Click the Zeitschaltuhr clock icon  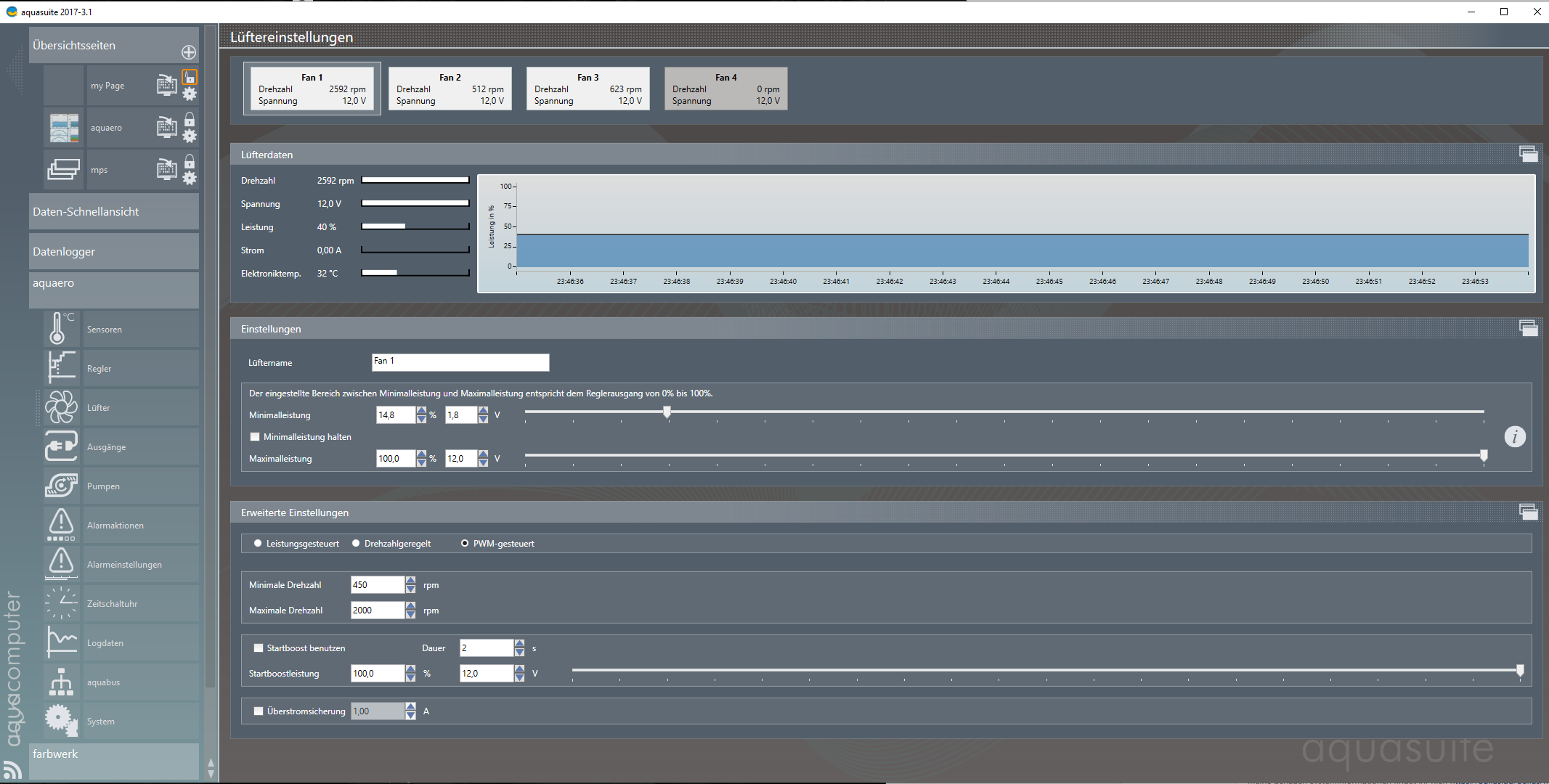pyautogui.click(x=61, y=603)
